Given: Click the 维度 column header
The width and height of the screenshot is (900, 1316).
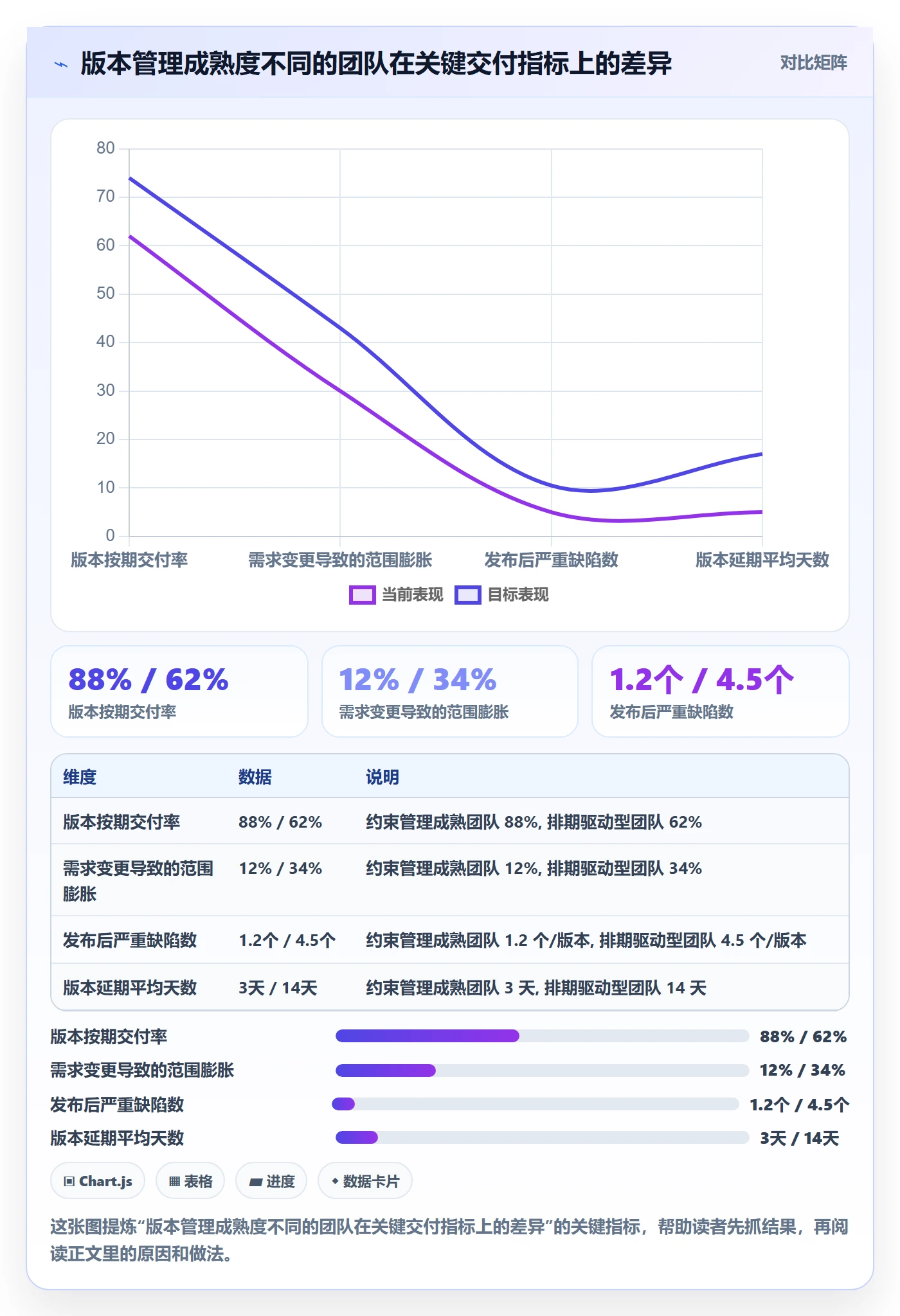Looking at the screenshot, I should (x=80, y=777).
